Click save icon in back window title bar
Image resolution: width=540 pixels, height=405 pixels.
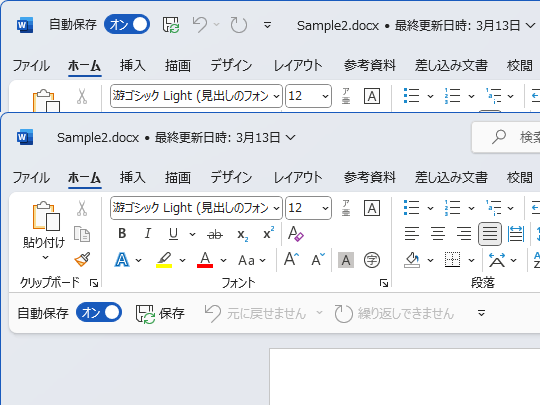(171, 25)
